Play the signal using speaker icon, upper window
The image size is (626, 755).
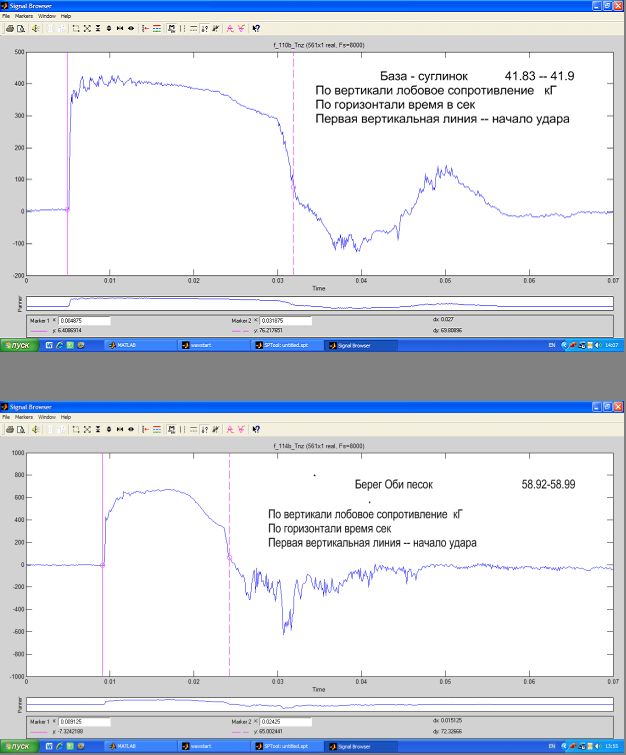35,29
